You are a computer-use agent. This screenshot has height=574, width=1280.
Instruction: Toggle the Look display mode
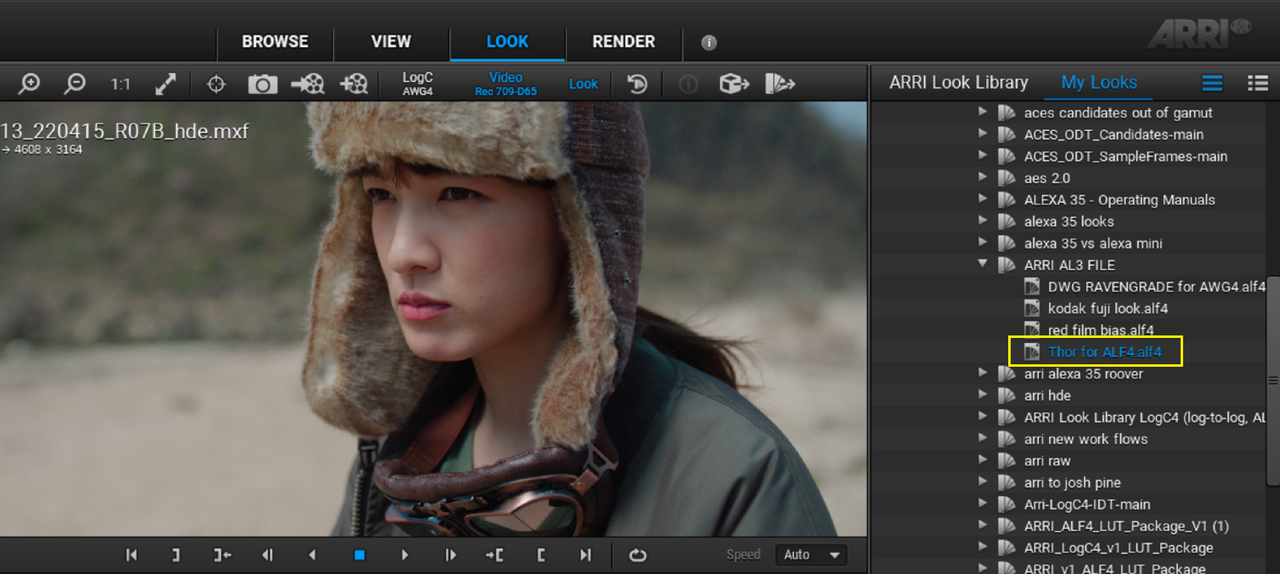click(x=583, y=84)
